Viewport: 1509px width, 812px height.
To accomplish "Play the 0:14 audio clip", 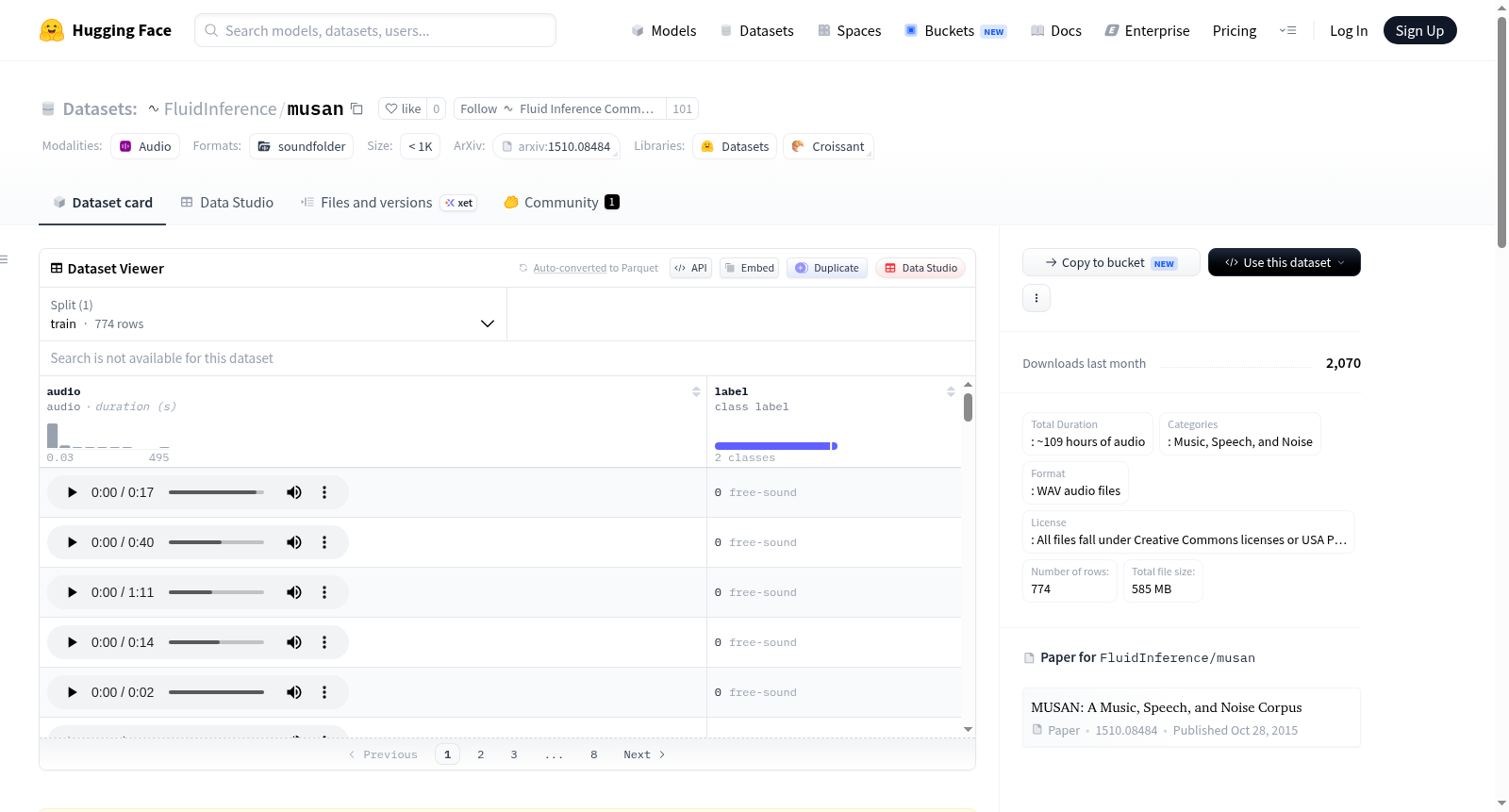I will tap(73, 642).
